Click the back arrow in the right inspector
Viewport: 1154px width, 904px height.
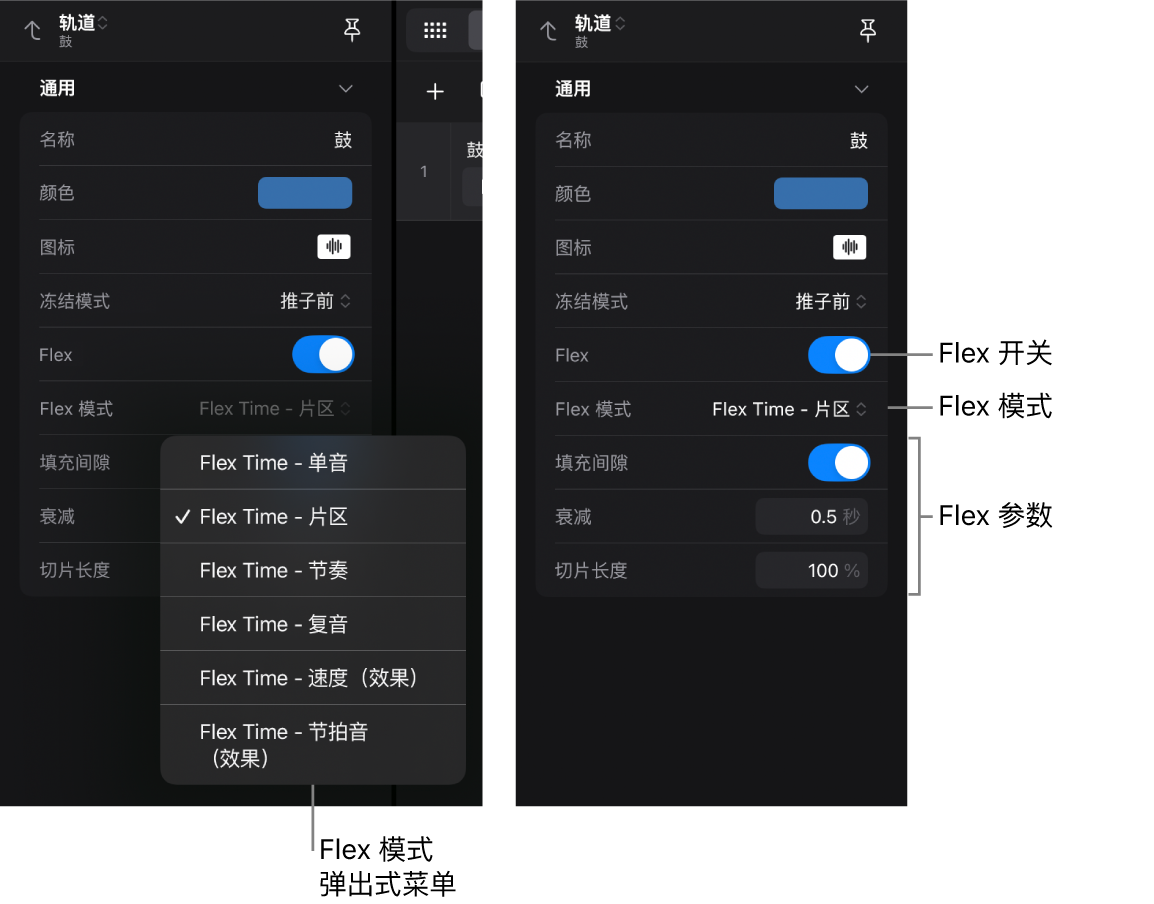548,31
